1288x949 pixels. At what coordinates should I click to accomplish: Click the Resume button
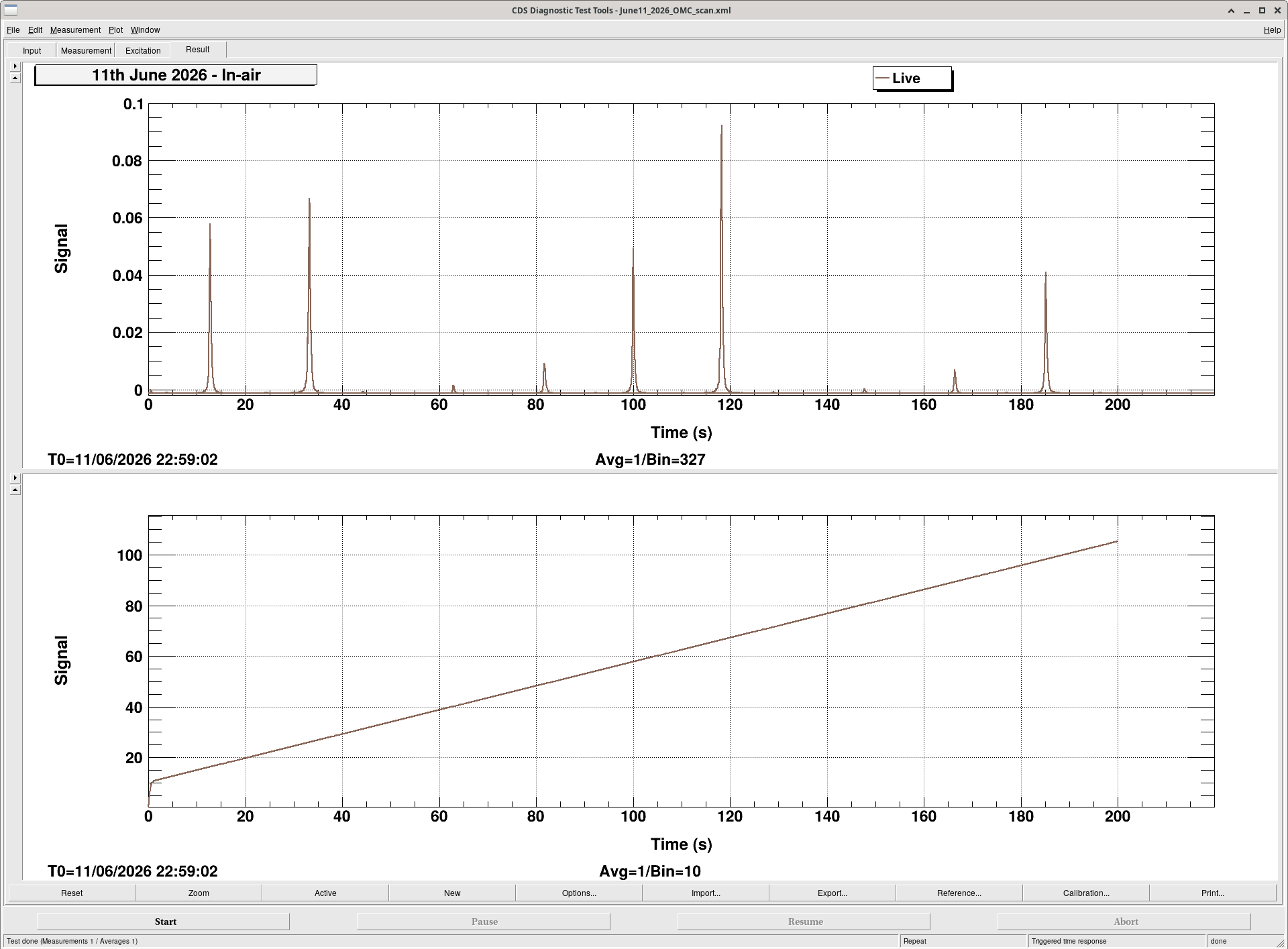(x=804, y=922)
